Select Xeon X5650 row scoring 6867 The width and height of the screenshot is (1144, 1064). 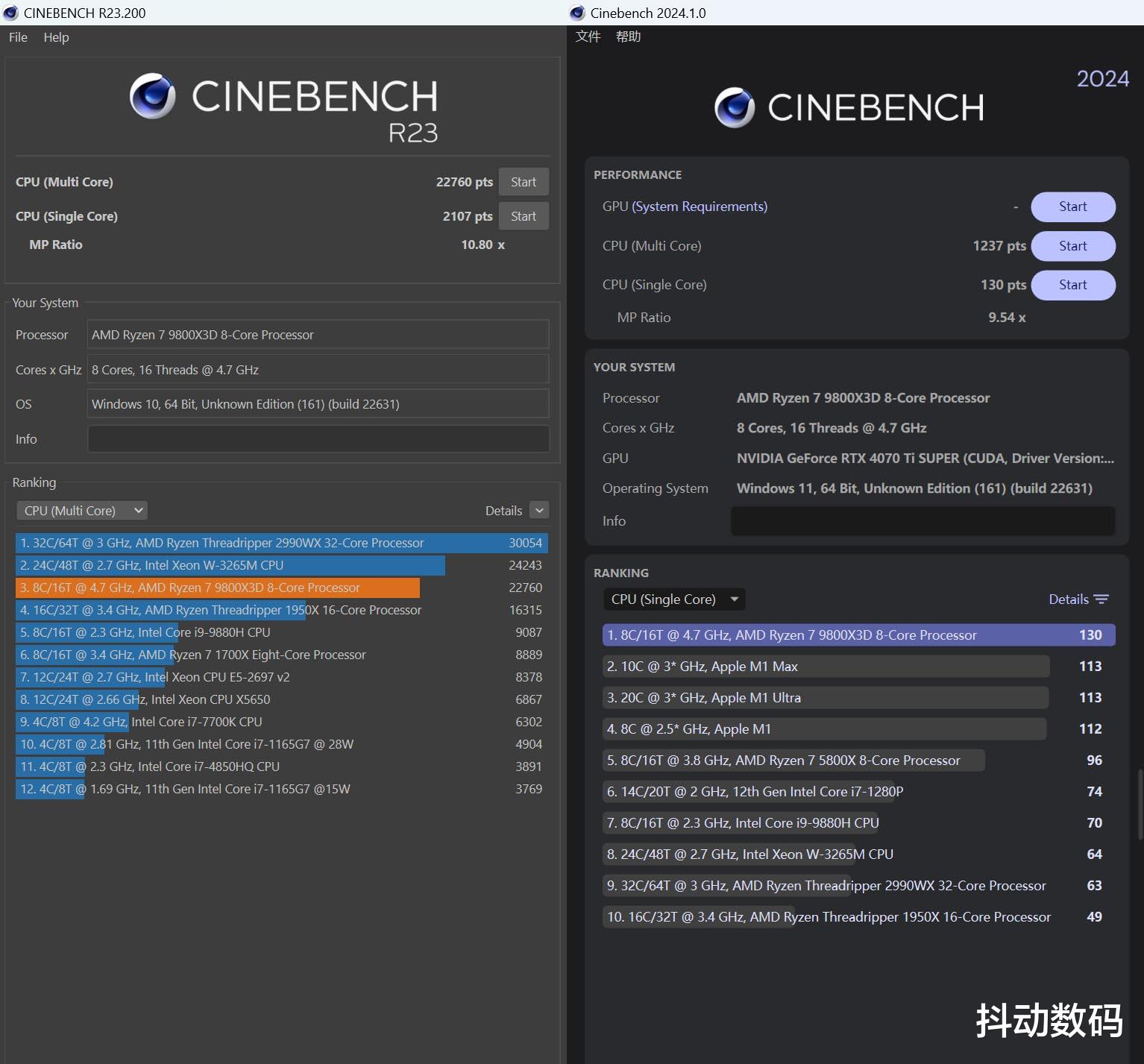(x=282, y=699)
